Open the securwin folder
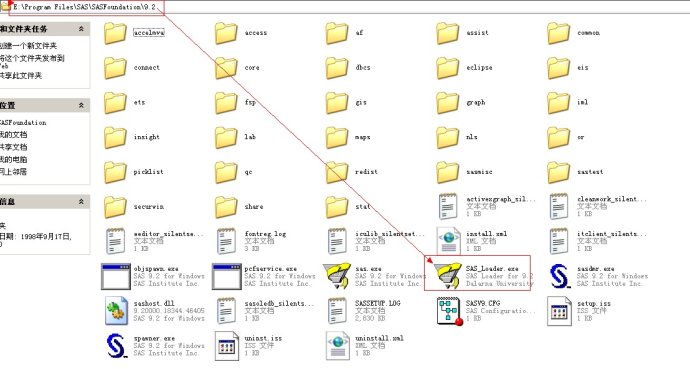 [115, 207]
